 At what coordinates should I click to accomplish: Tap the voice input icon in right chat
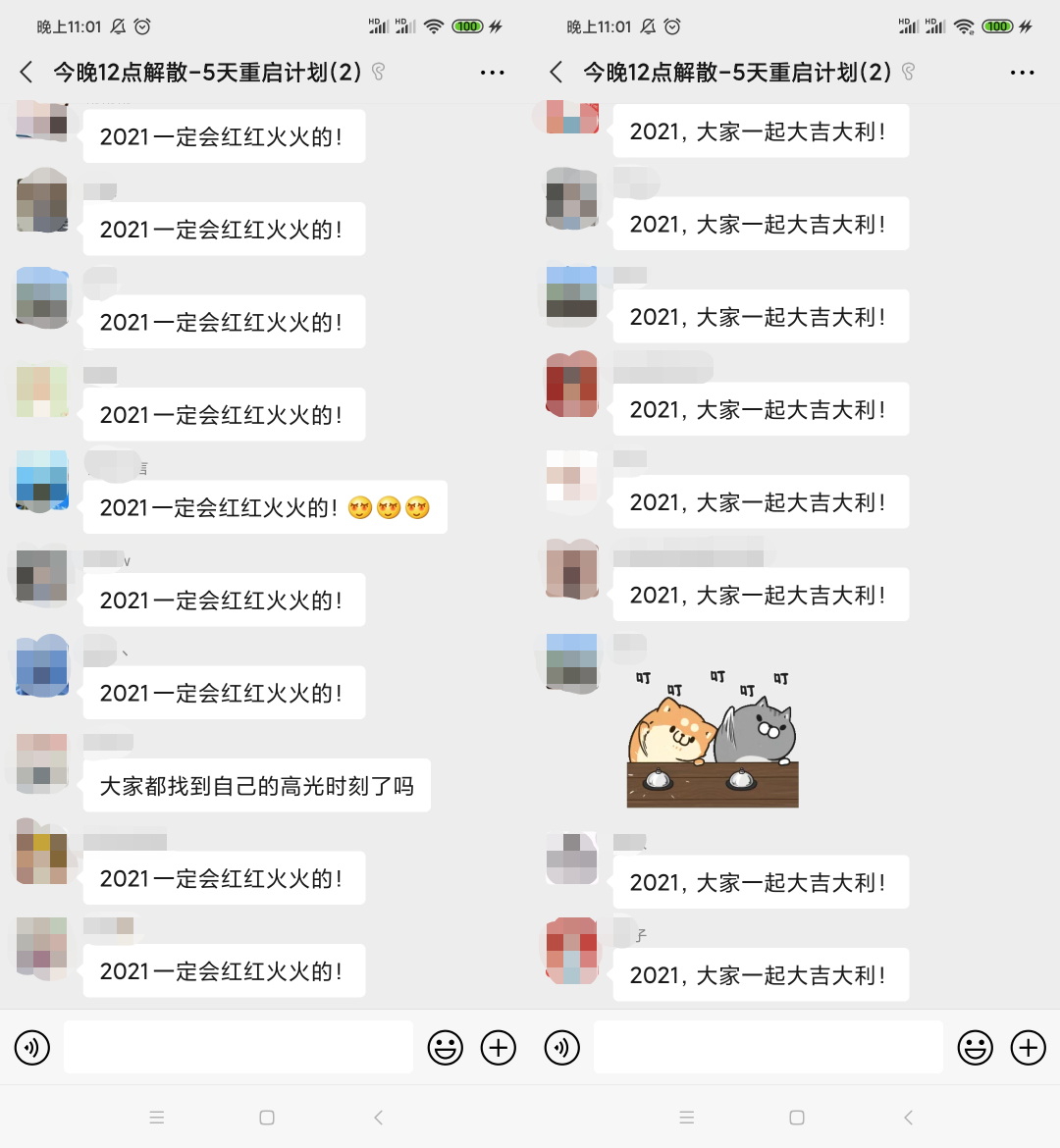click(561, 1048)
